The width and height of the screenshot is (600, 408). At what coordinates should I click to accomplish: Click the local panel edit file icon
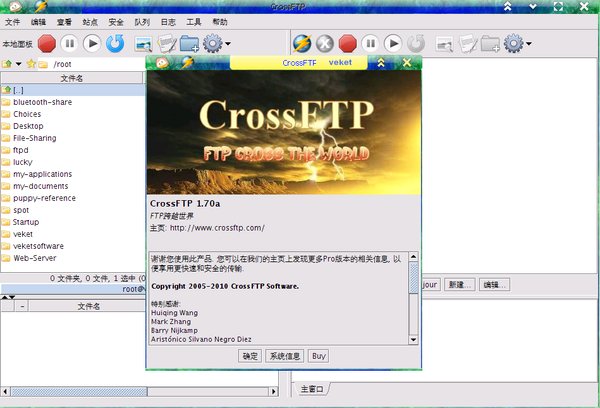click(x=167, y=44)
